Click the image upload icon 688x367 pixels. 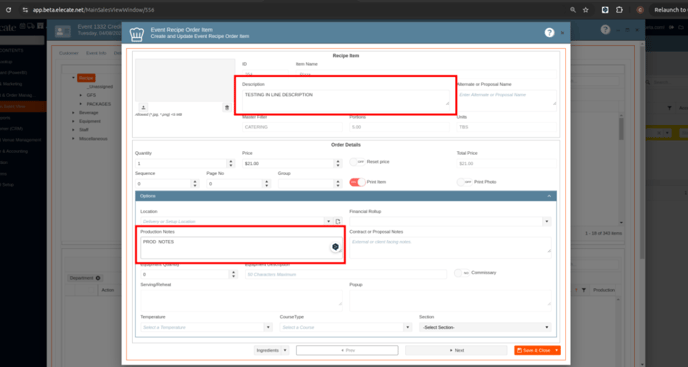(x=143, y=108)
